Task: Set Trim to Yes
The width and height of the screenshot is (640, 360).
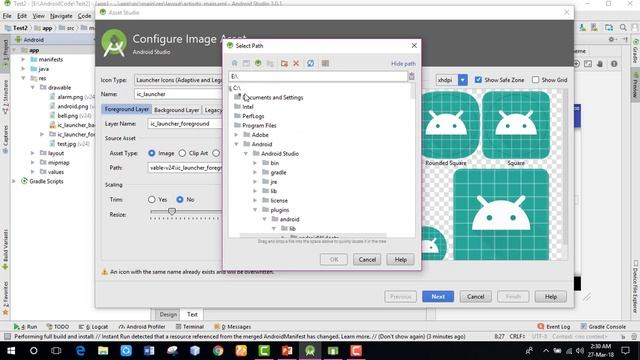Action: [152, 200]
